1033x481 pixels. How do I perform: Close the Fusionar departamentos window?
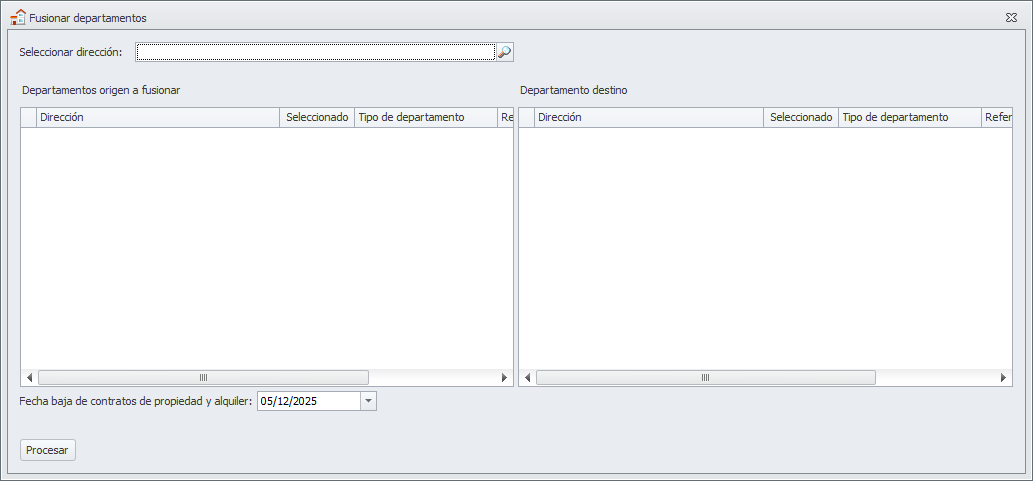coord(1011,18)
